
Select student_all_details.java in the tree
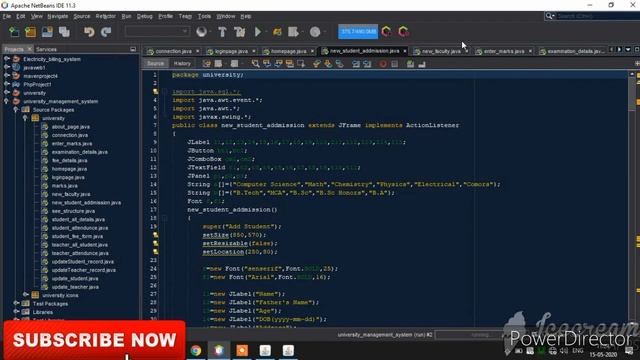point(78,220)
